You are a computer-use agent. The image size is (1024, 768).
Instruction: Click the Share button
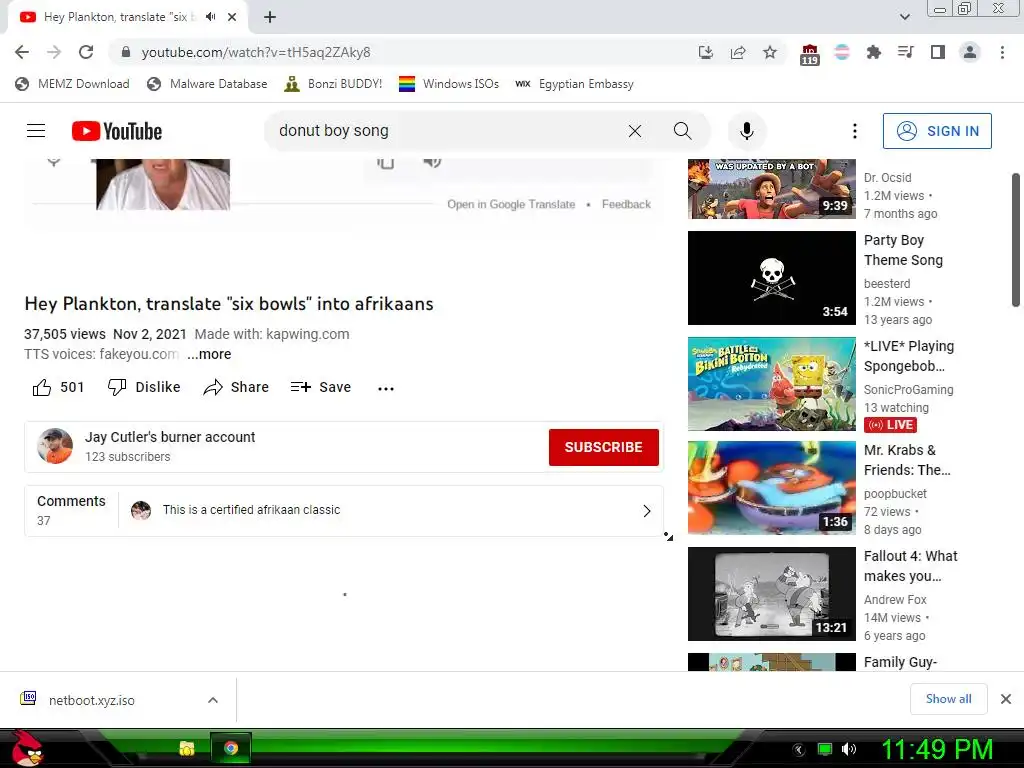click(236, 387)
